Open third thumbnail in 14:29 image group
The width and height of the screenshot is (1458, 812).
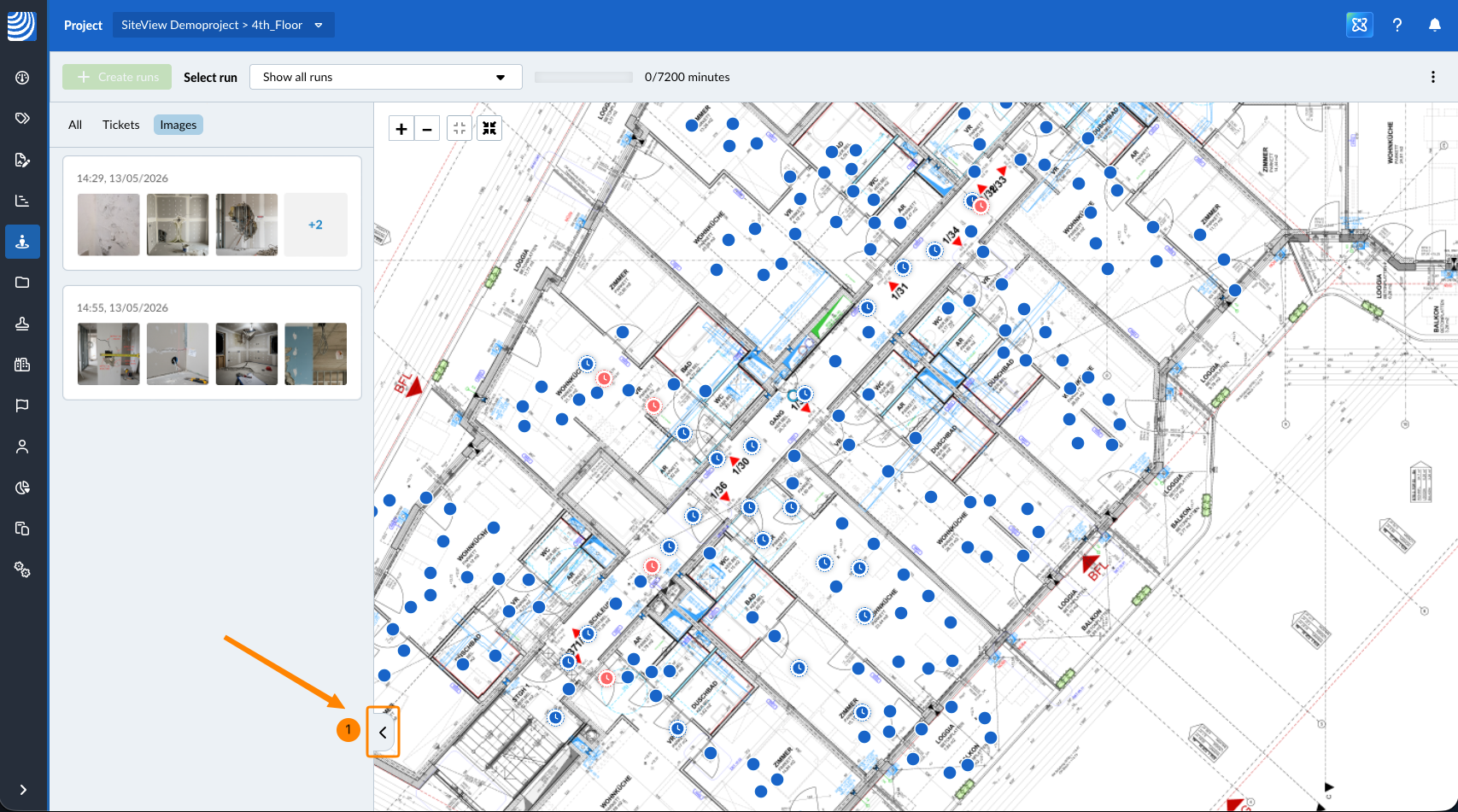[x=247, y=225]
